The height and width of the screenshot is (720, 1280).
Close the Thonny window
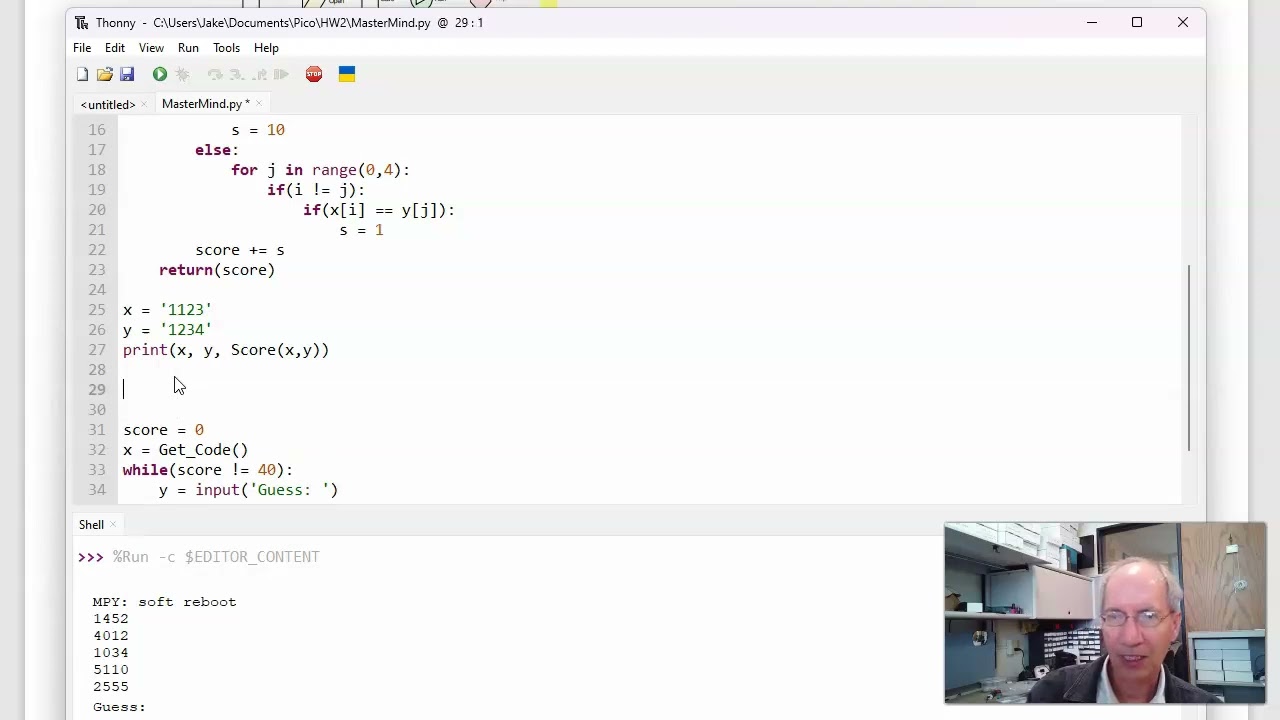[1183, 22]
